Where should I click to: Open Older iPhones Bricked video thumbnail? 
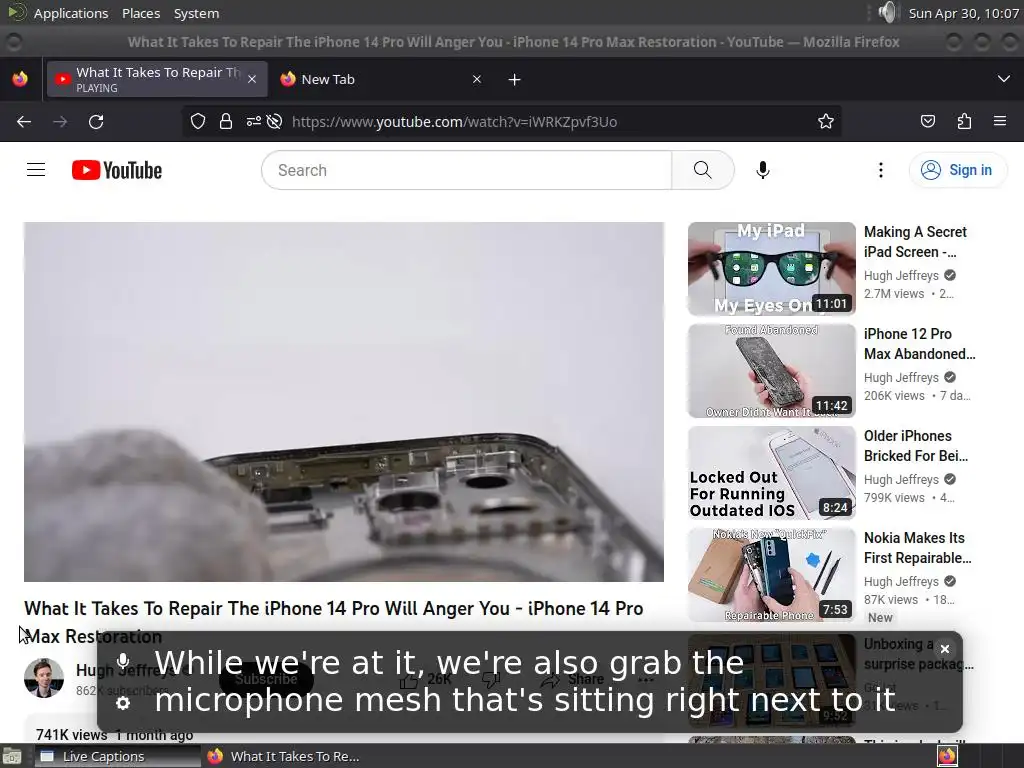point(771,473)
